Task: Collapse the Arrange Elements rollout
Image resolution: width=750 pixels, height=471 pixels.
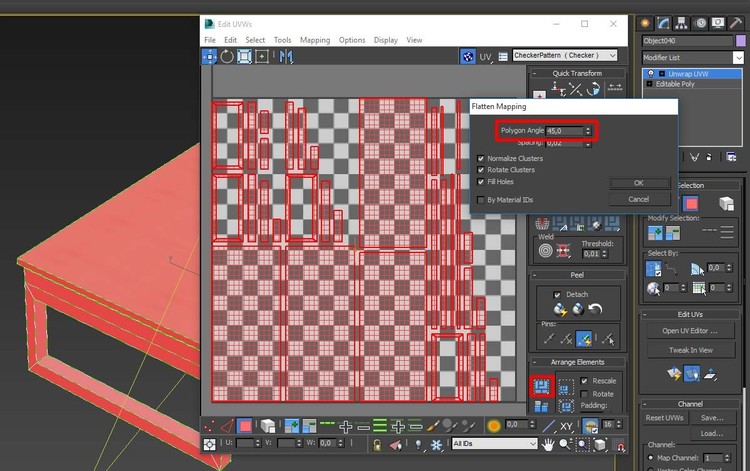Action: (534, 362)
